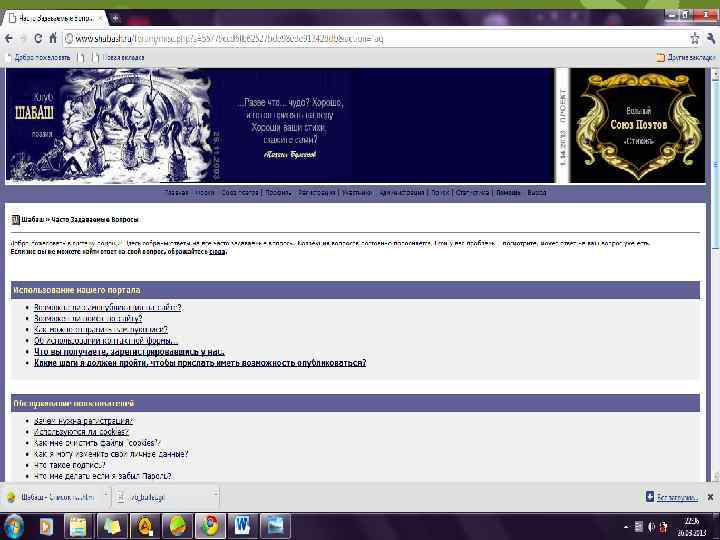Go forward with the browser forward arrow
The width and height of the screenshot is (720, 540).
[23, 39]
